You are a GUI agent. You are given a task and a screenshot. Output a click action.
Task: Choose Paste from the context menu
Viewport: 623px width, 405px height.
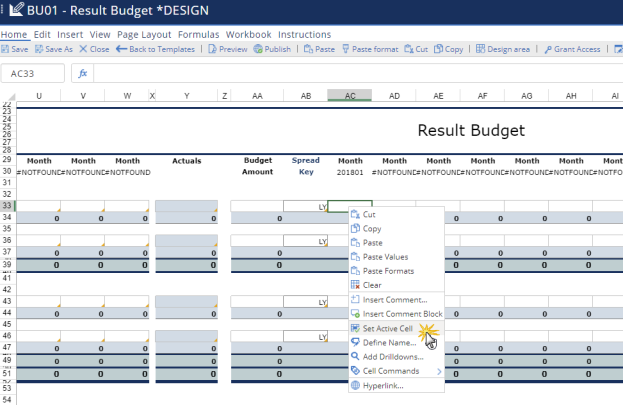[x=397, y=243]
